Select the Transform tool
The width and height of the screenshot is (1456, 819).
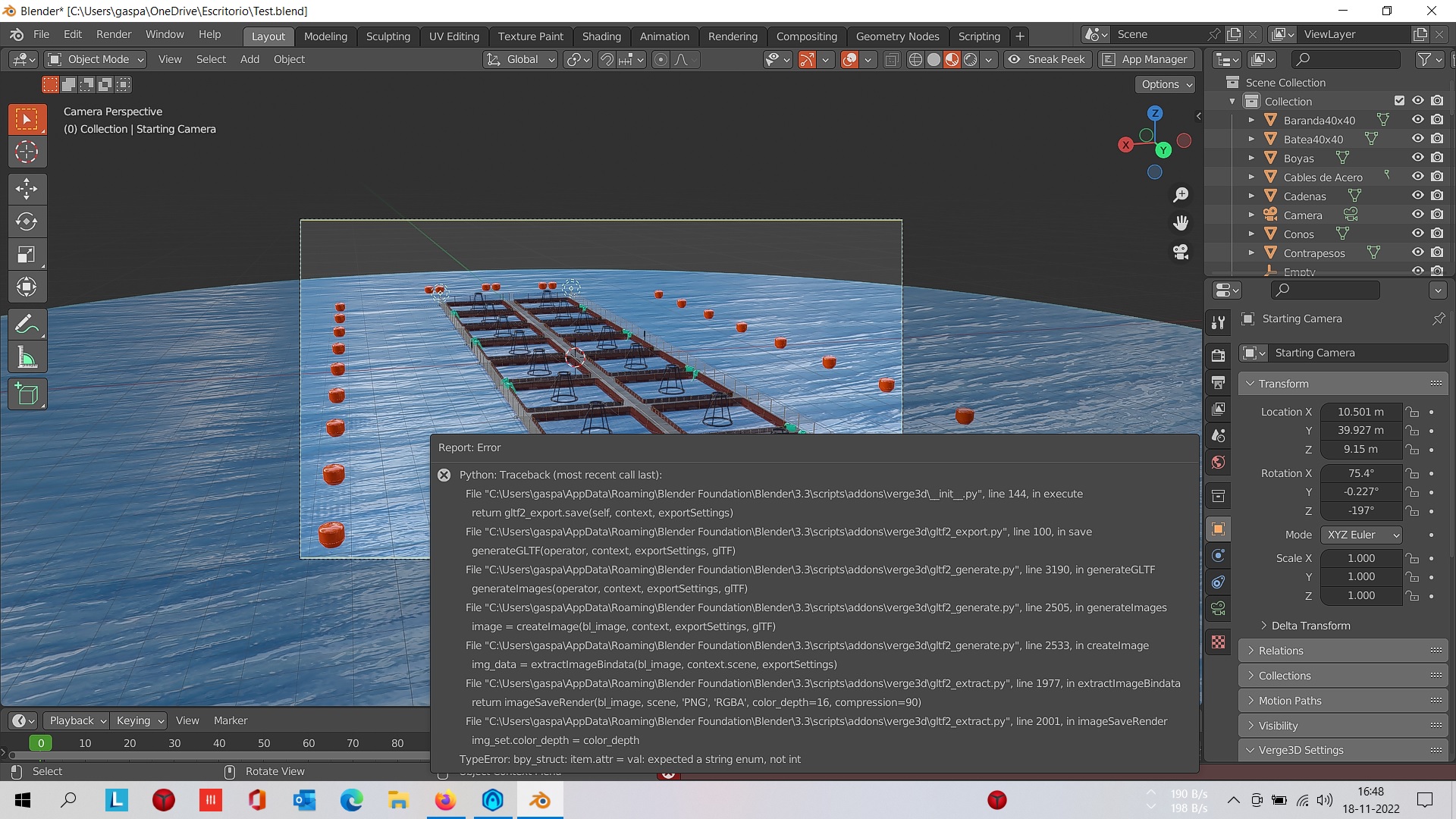pyautogui.click(x=27, y=287)
